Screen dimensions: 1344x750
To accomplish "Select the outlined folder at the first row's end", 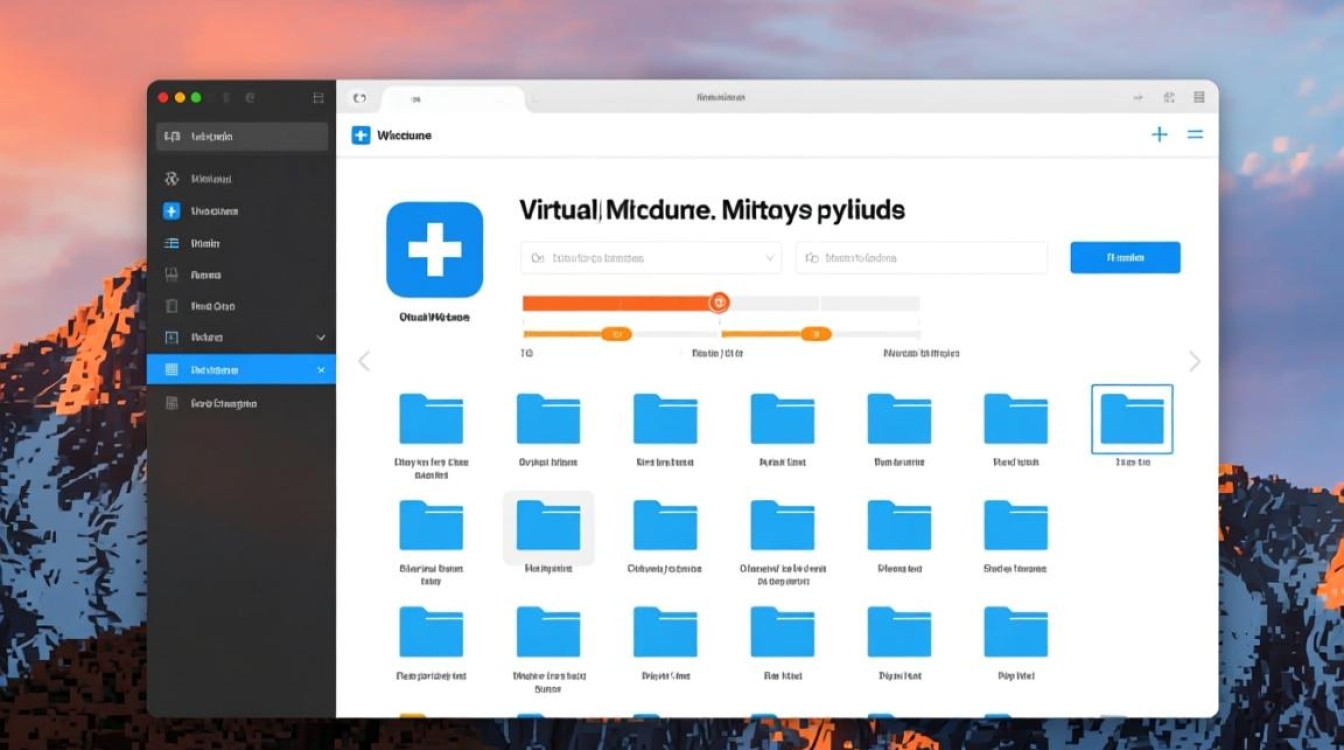I will [1132, 420].
